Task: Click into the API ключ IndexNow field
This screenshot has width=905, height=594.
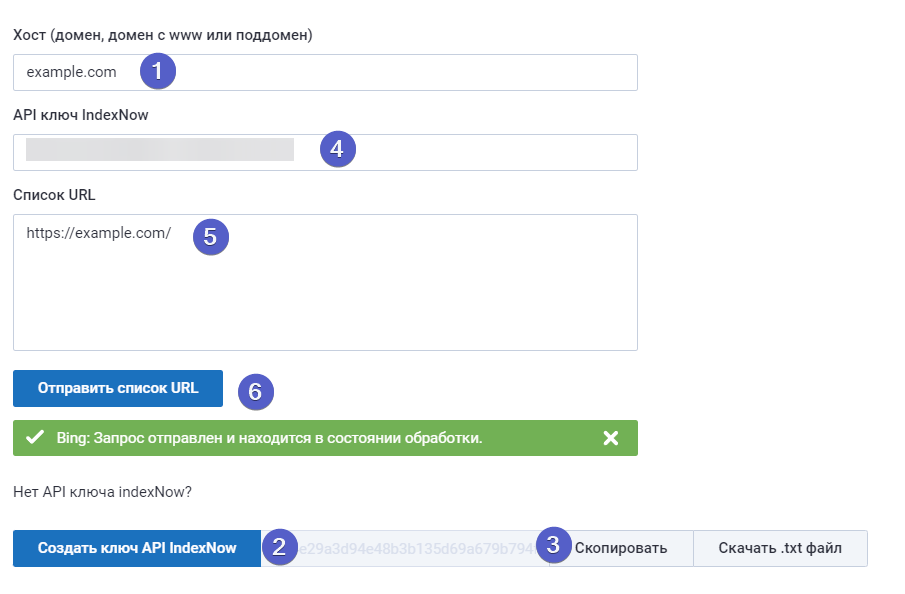Action: (326, 152)
